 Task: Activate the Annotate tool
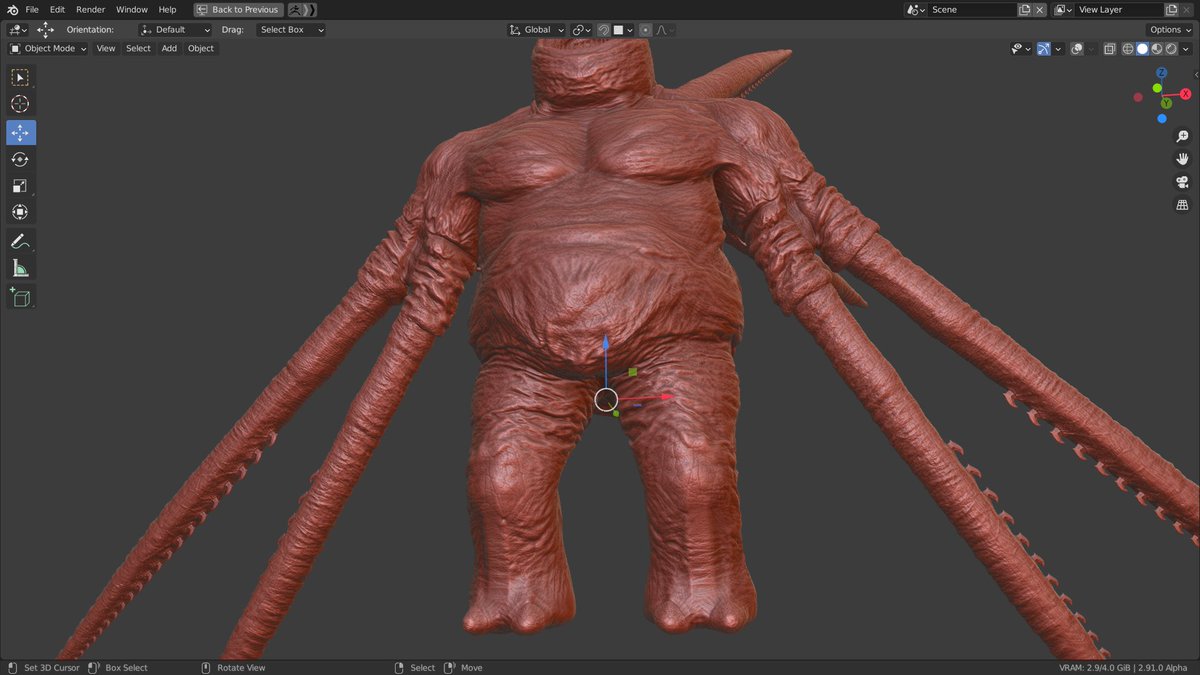tap(20, 240)
